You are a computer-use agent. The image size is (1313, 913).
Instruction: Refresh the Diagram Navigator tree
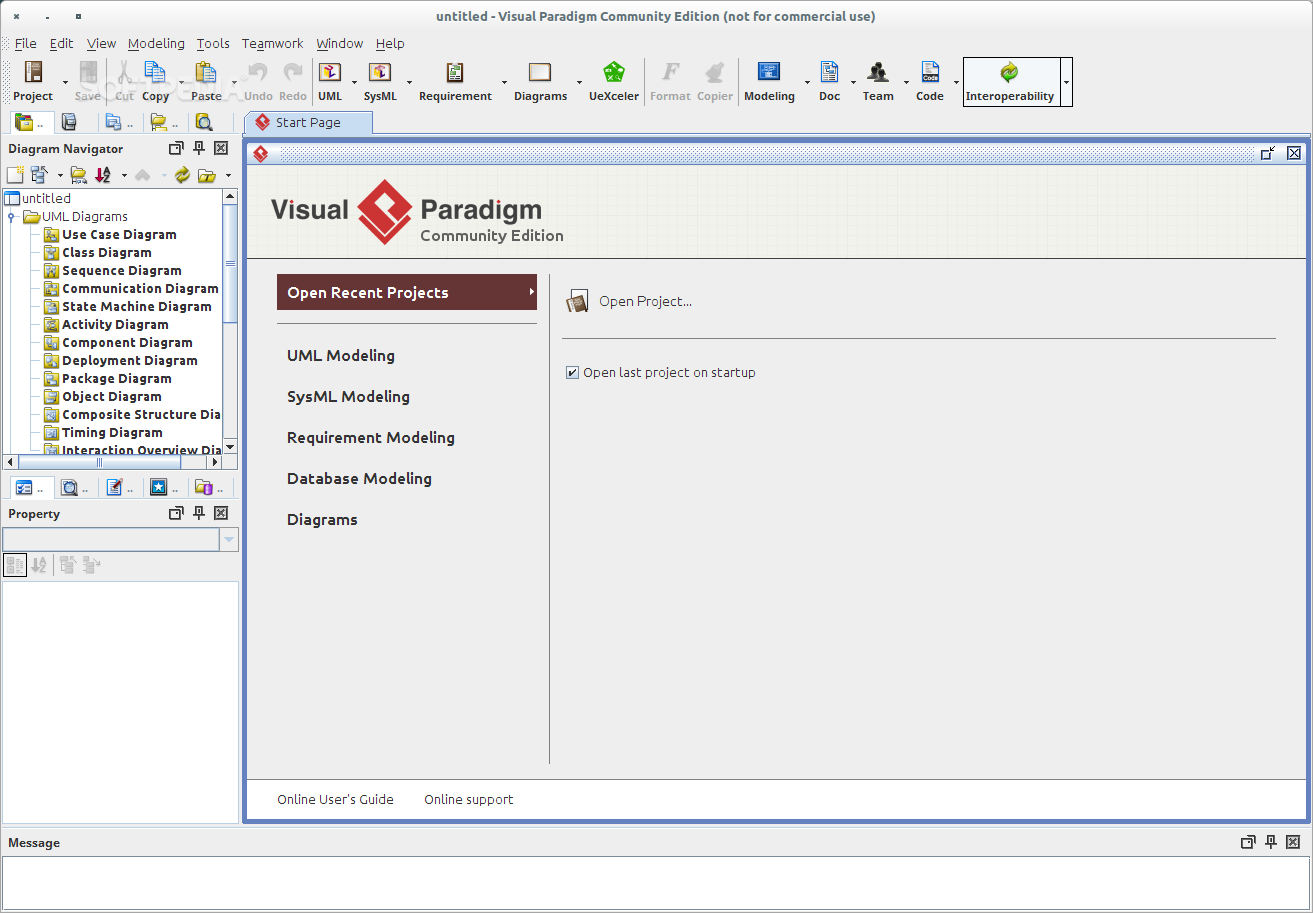[182, 175]
